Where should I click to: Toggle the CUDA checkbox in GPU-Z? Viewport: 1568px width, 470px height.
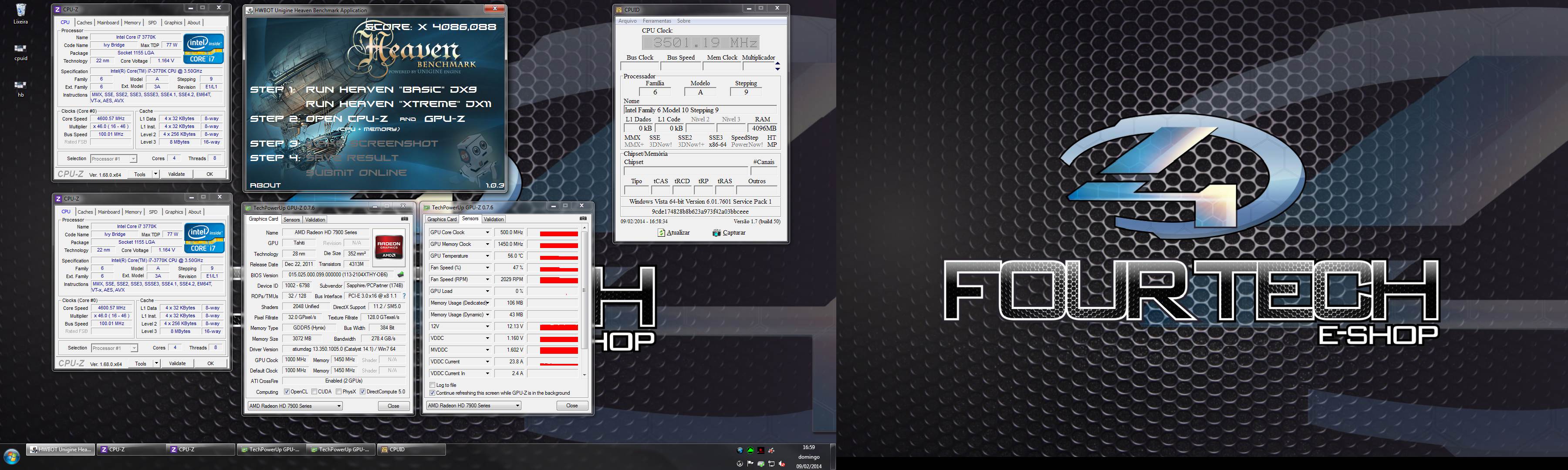coord(314,392)
